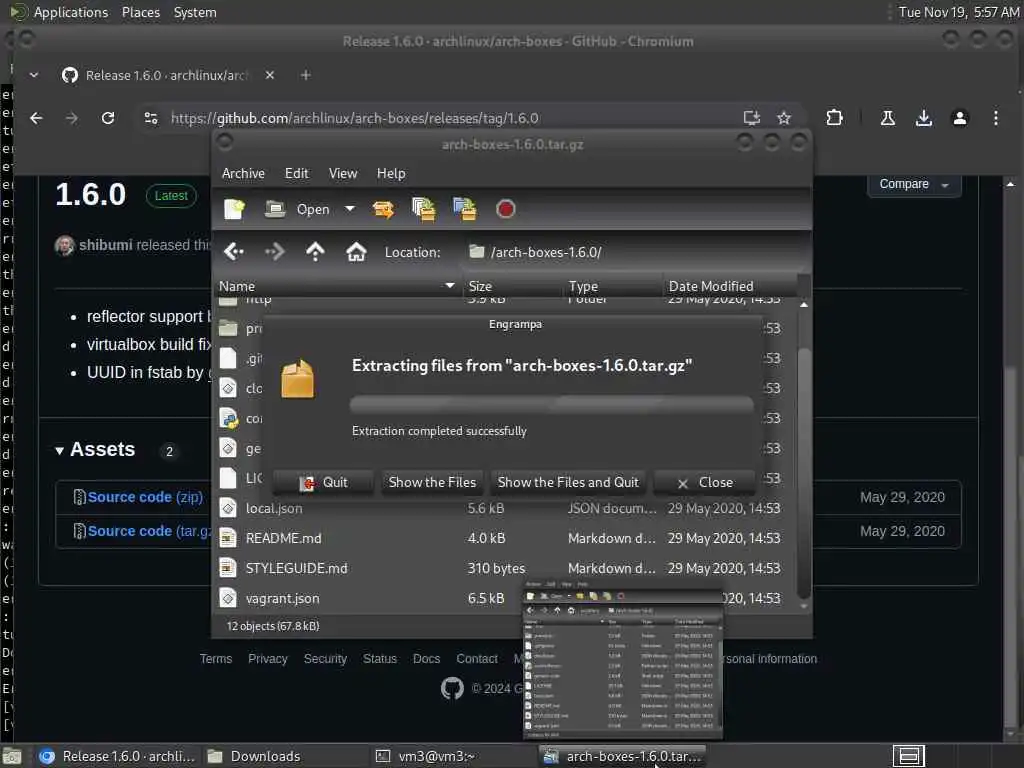Image resolution: width=1024 pixels, height=768 pixels.
Task: Open the Compare dropdown on GitHub
Action: 914,184
